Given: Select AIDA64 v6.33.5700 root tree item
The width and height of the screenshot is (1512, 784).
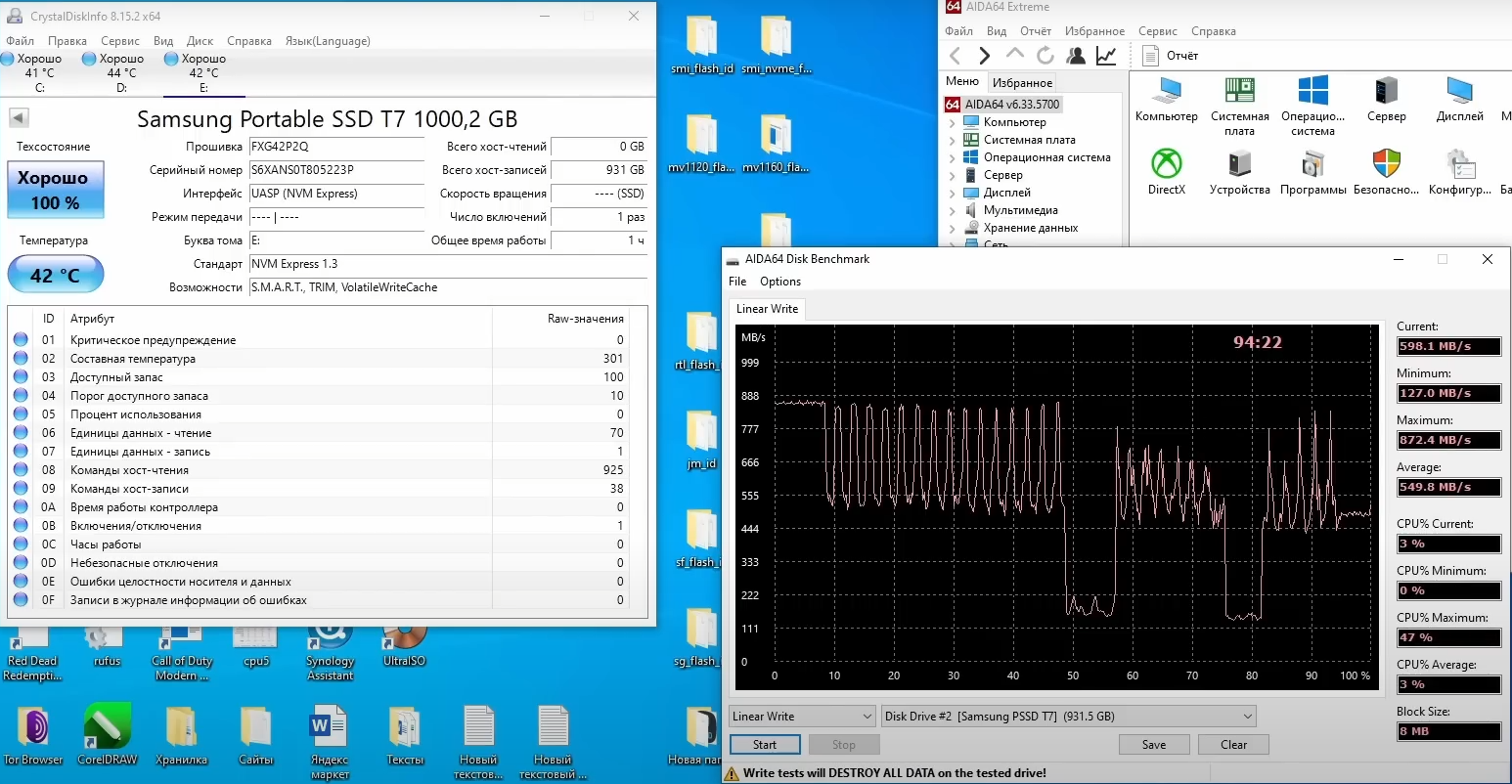Looking at the screenshot, I should coord(1001,105).
